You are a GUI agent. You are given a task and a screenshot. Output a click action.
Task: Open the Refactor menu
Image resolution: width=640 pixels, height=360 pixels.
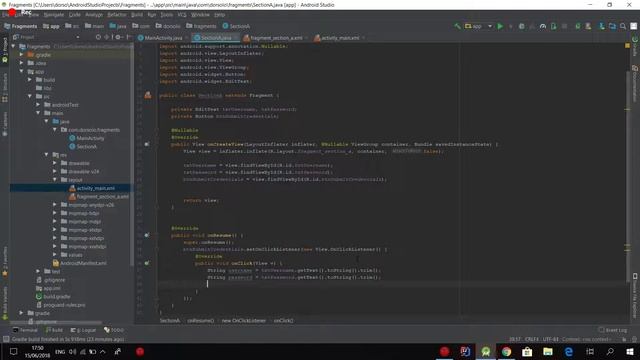click(117, 15)
